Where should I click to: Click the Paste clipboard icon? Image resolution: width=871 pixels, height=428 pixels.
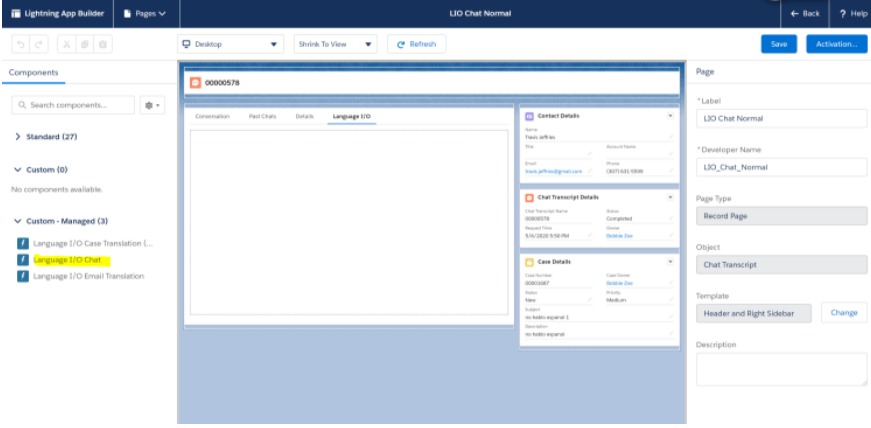click(x=103, y=44)
